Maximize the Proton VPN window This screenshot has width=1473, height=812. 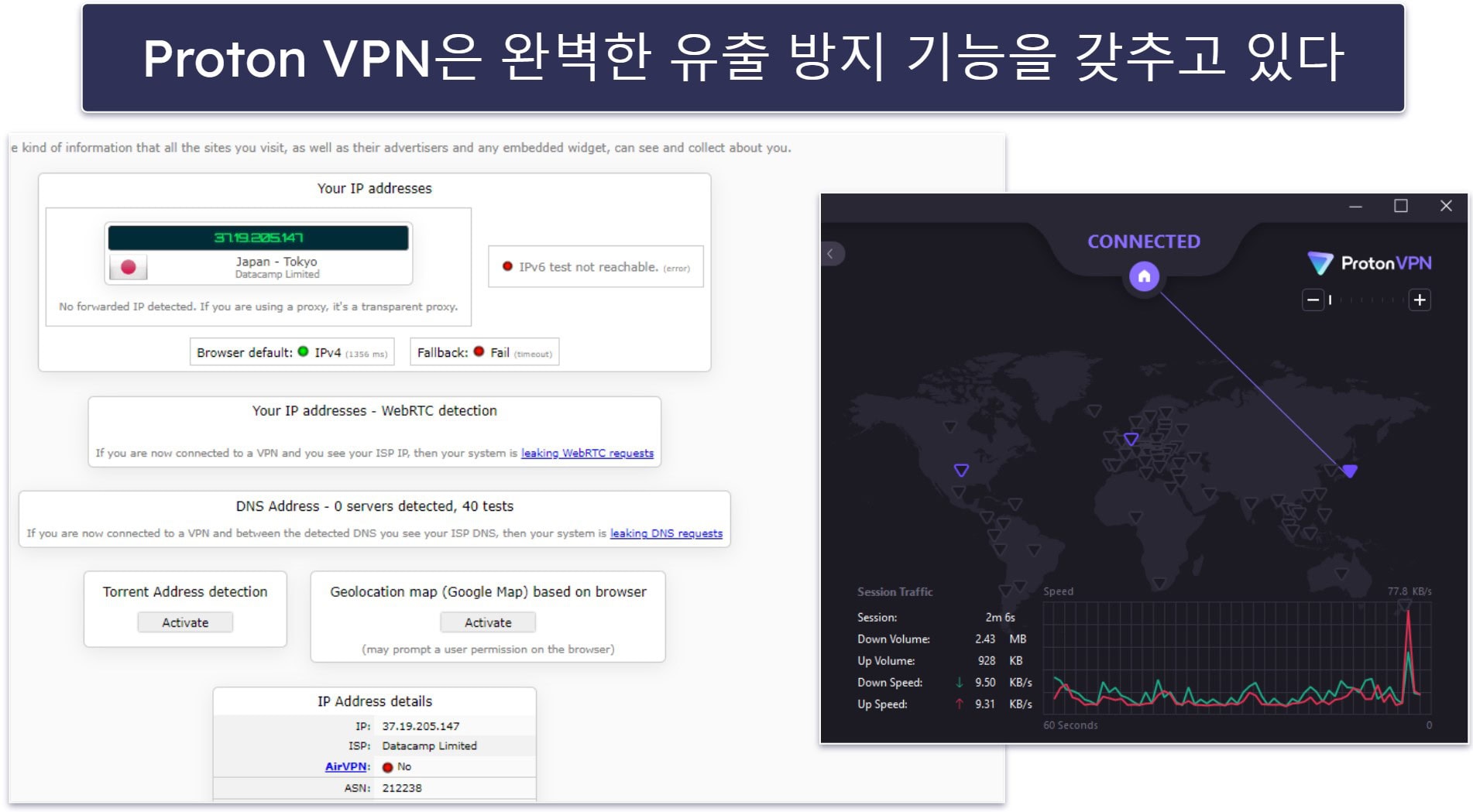[1400, 206]
